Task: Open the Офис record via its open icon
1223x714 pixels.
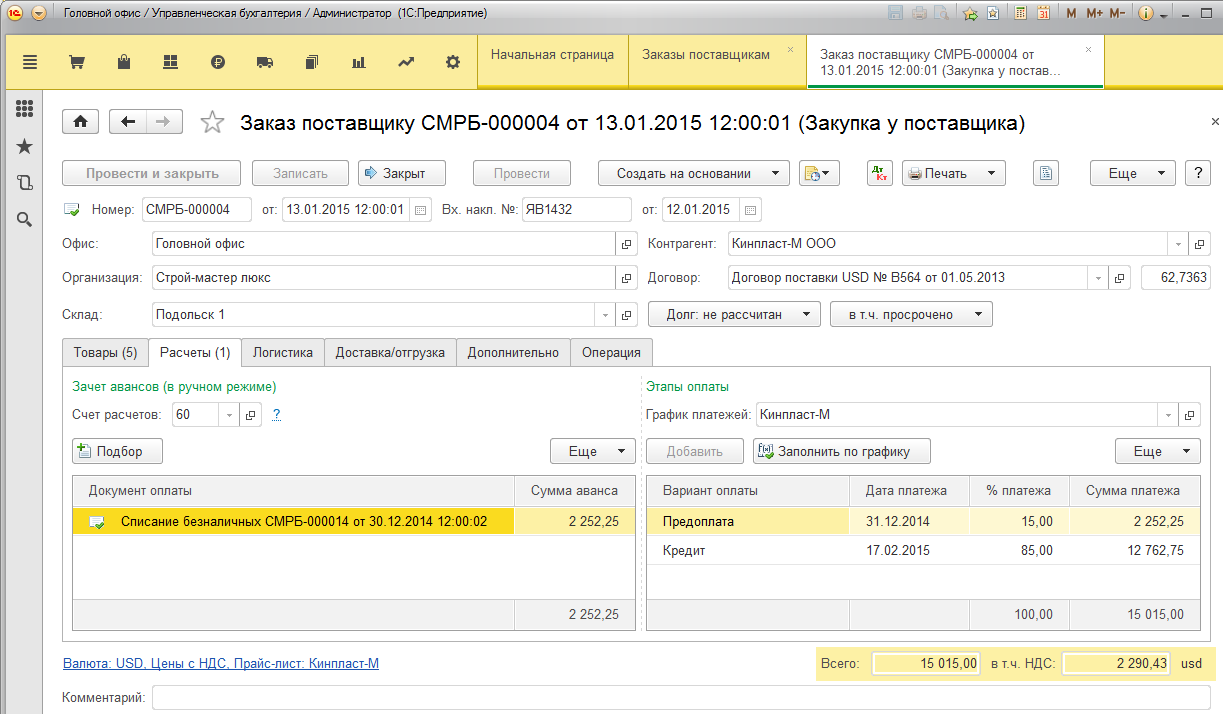Action: [627, 244]
